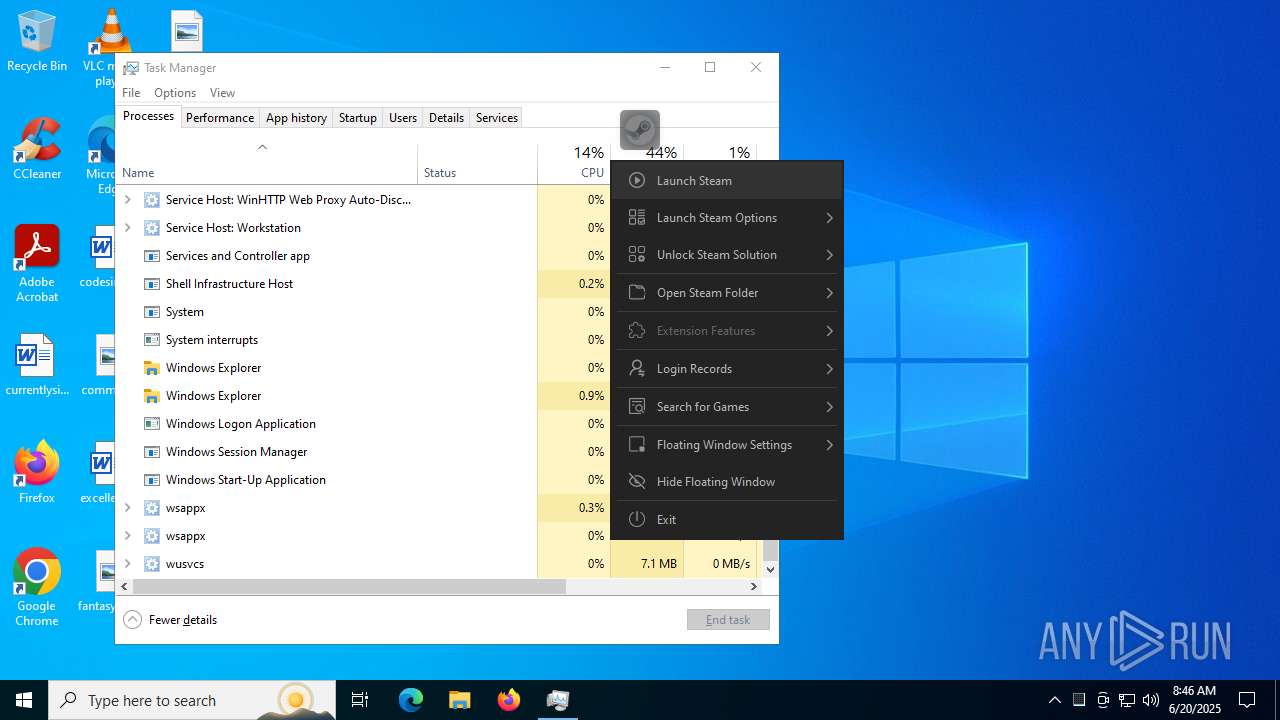
Task: Switch to the Services tab
Action: point(497,118)
